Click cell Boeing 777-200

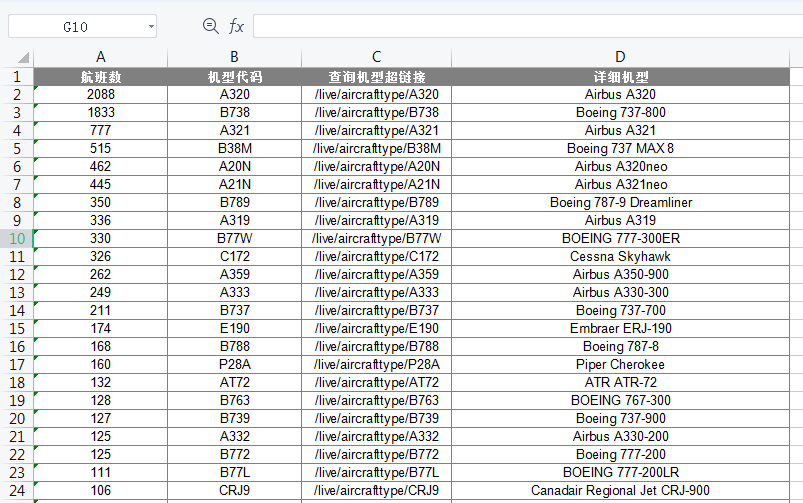(x=620, y=454)
